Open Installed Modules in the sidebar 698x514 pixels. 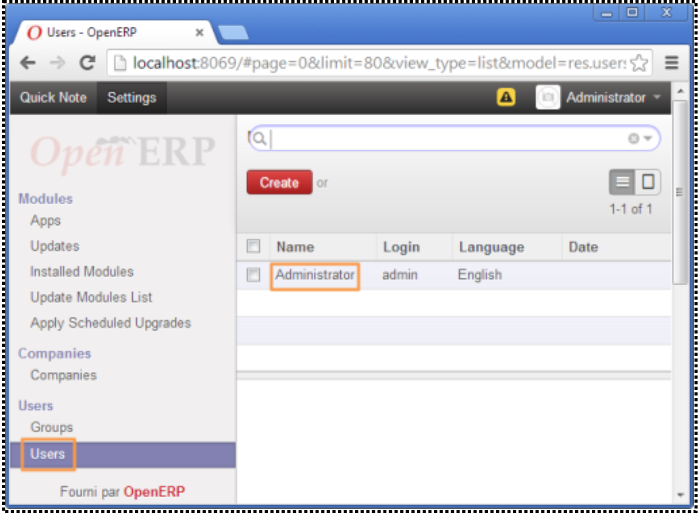(82, 271)
